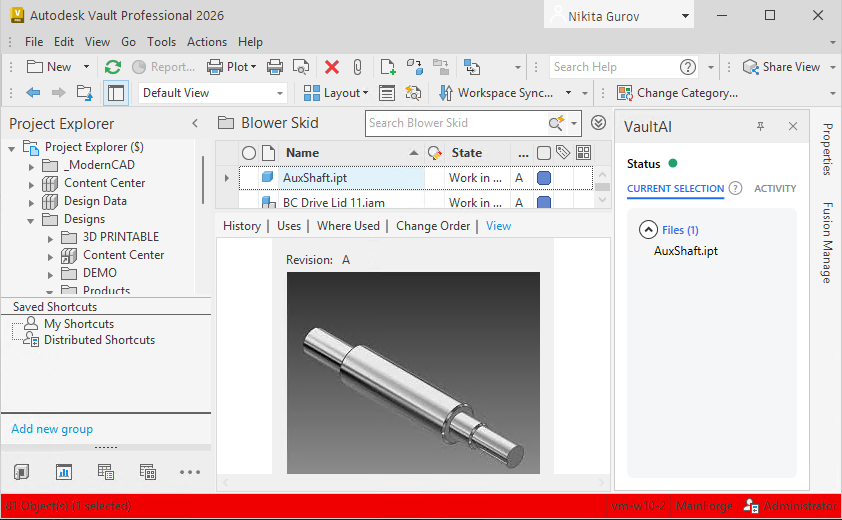Viewport: 842px width, 520px height.
Task: Click the Search Help question mark icon
Action: (688, 67)
